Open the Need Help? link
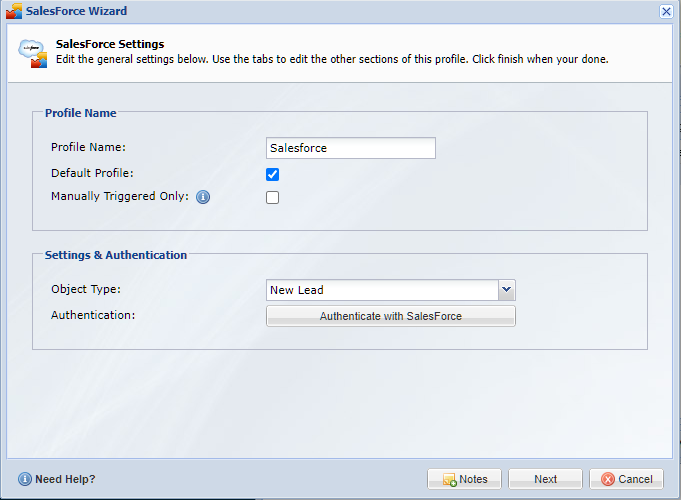The height and width of the screenshot is (500, 681). coord(56,479)
